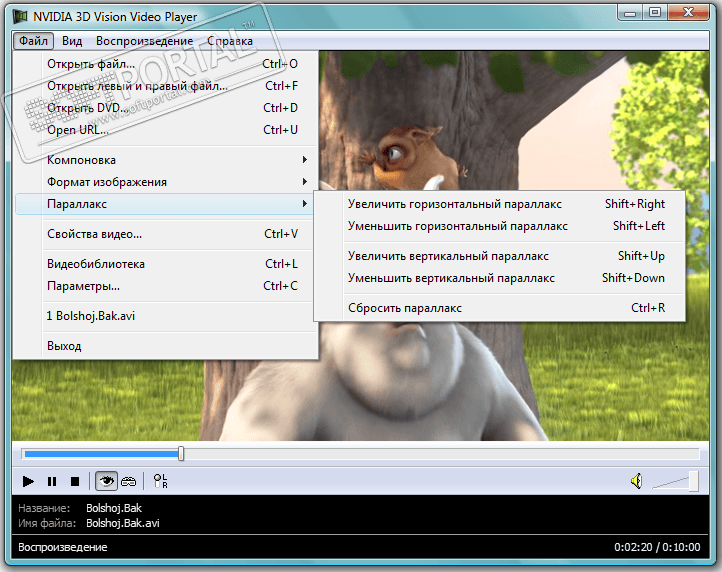Click the time display 0:02:20 / 0:10:00
722x572 pixels.
coord(657,547)
